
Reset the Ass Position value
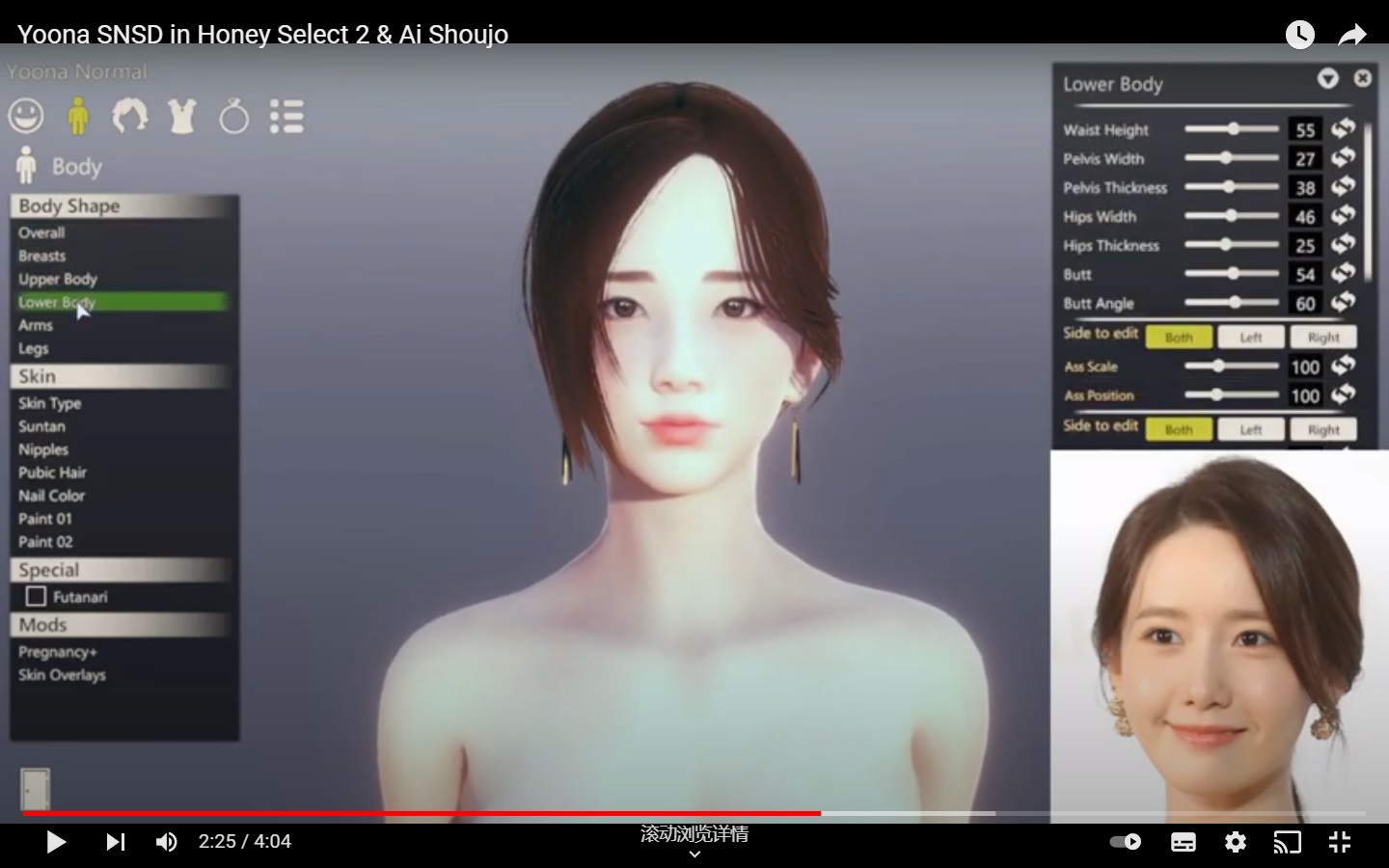[1343, 394]
